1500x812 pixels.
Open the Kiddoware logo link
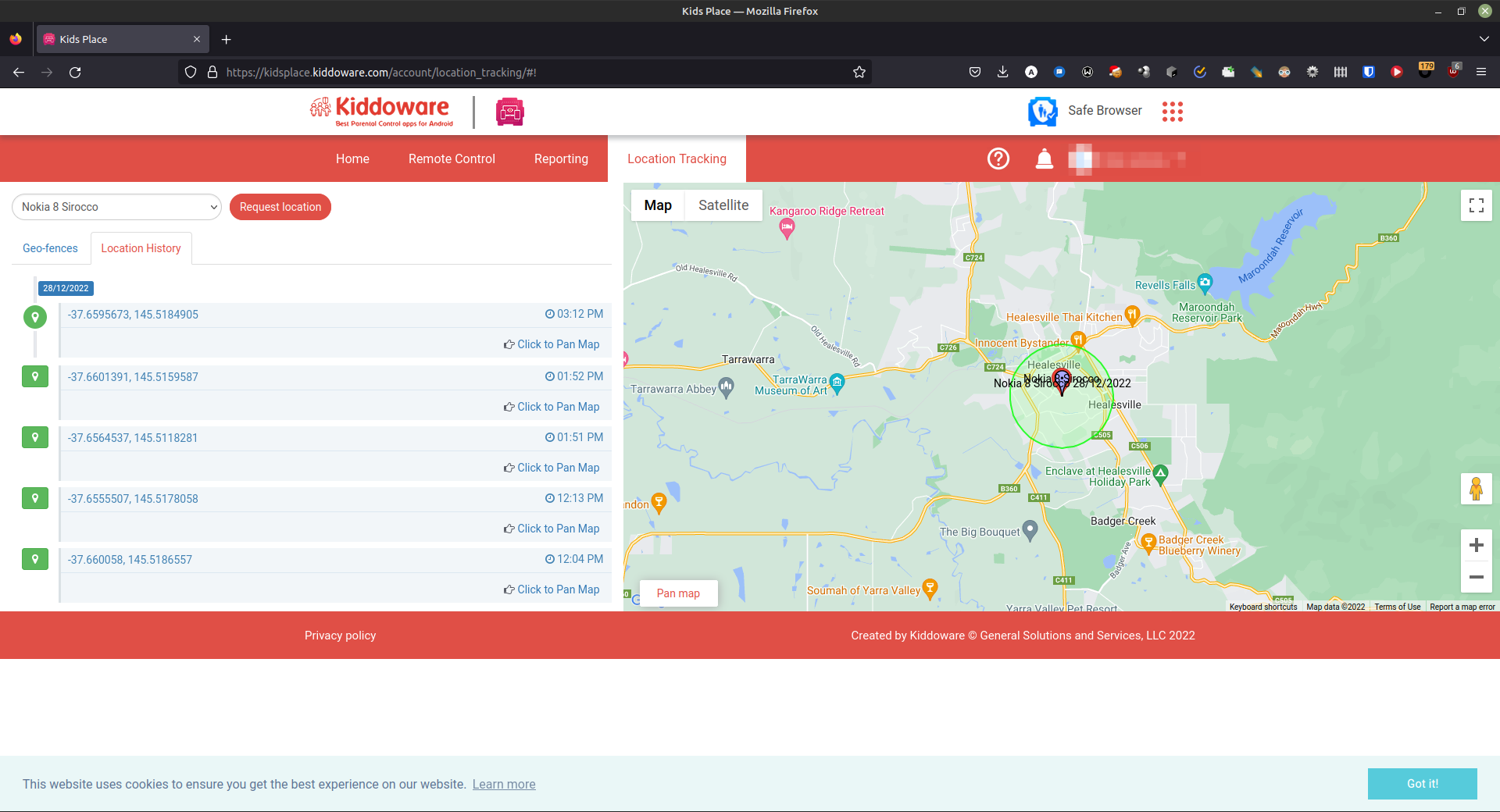[381, 112]
